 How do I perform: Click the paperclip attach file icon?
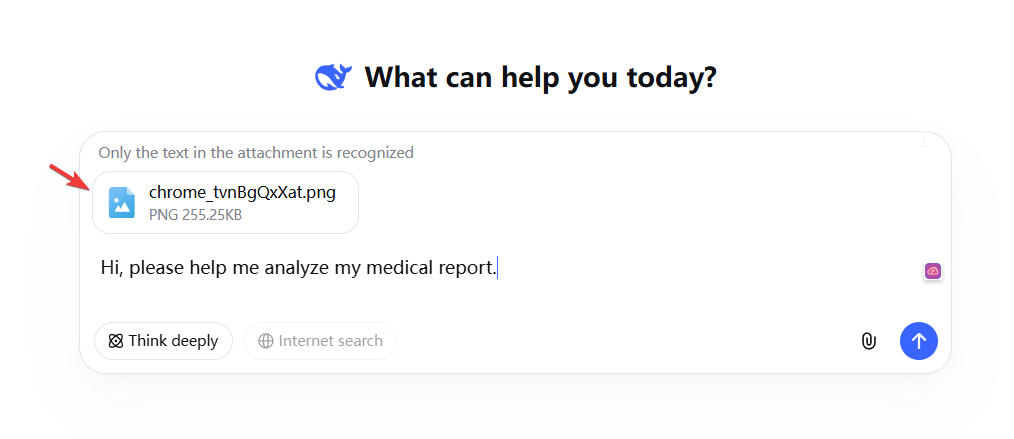tap(868, 341)
